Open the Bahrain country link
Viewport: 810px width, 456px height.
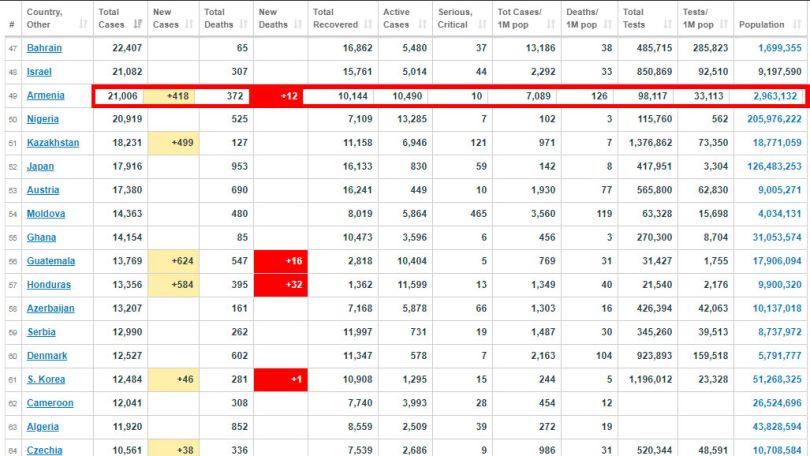pyautogui.click(x=44, y=48)
